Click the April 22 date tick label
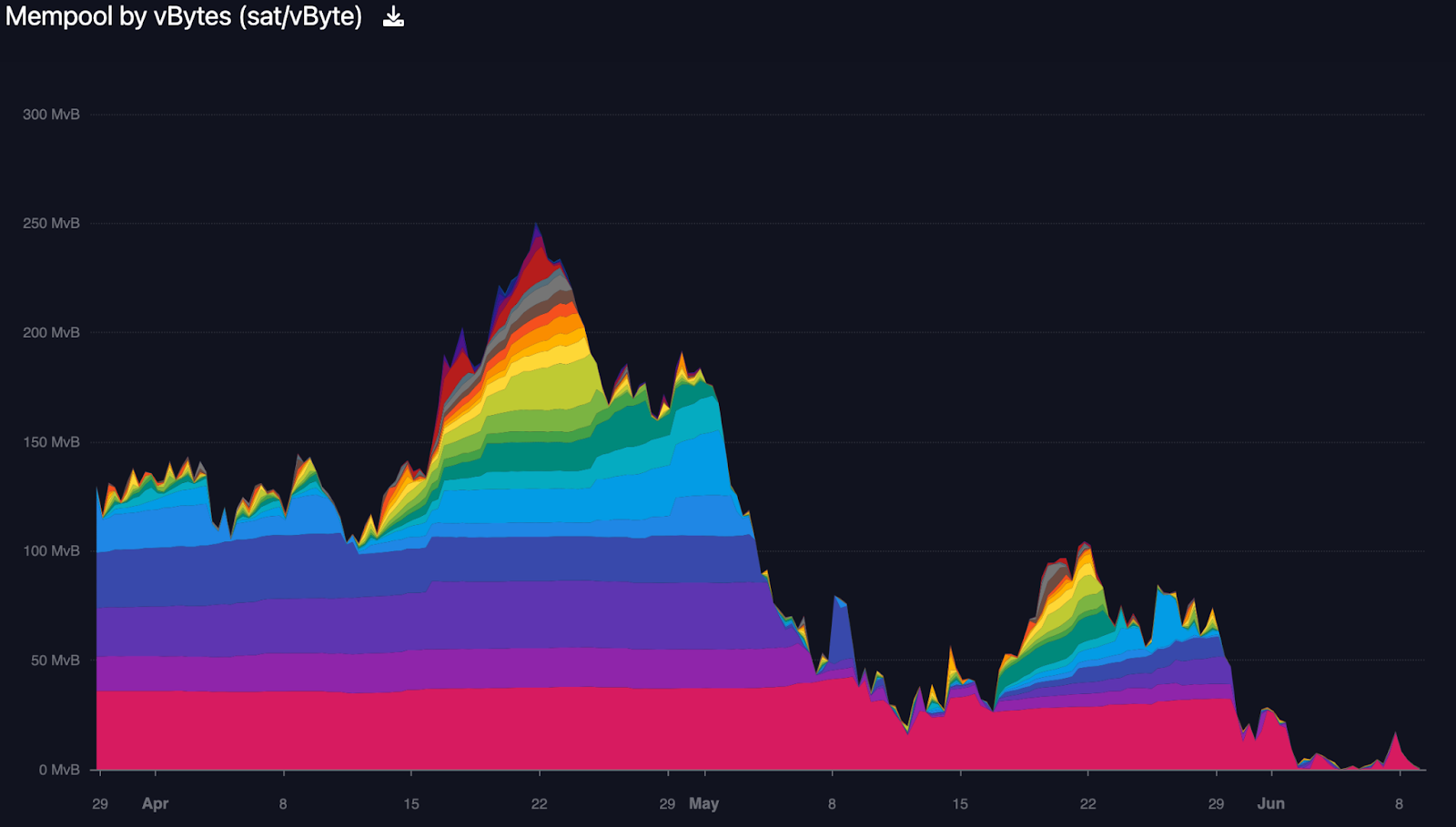1456x827 pixels. click(540, 803)
